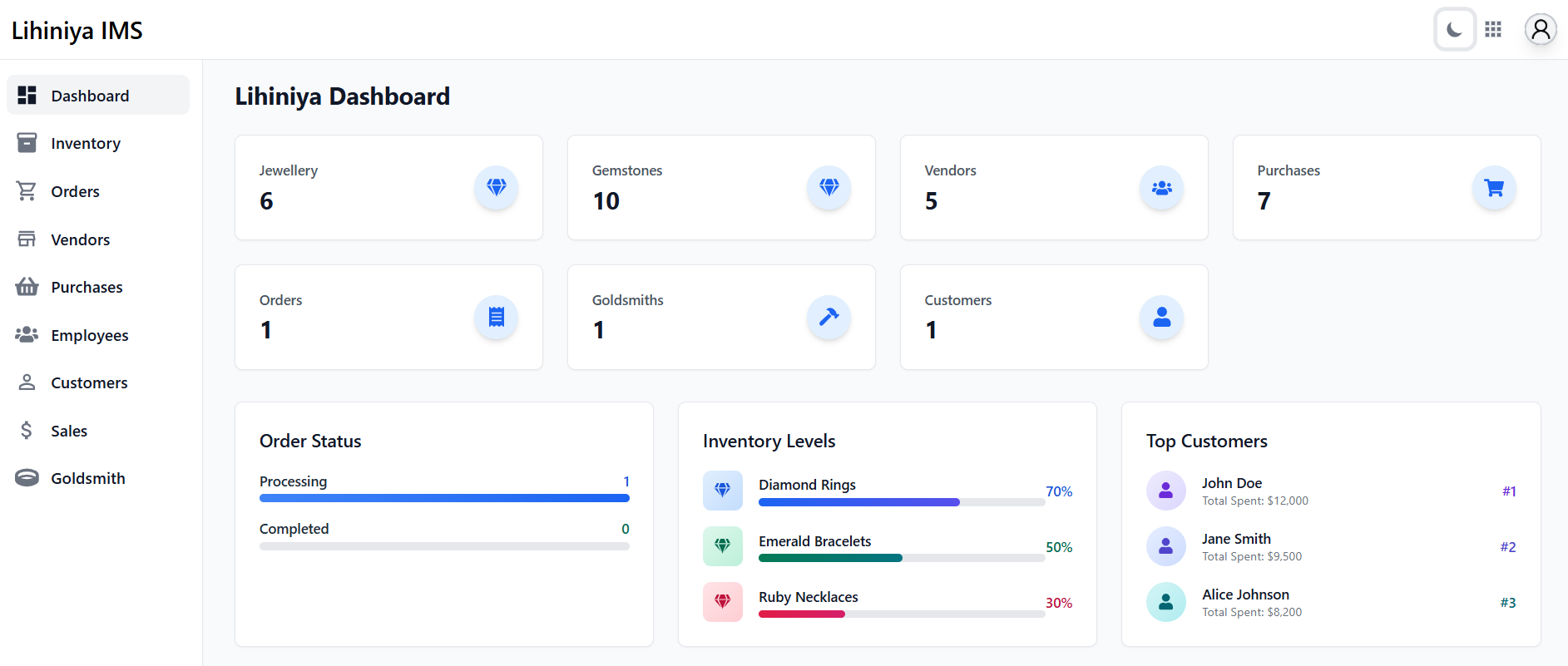This screenshot has width=1568, height=666.
Task: Click Alice Johnson's name in Top Customers
Action: (1245, 594)
